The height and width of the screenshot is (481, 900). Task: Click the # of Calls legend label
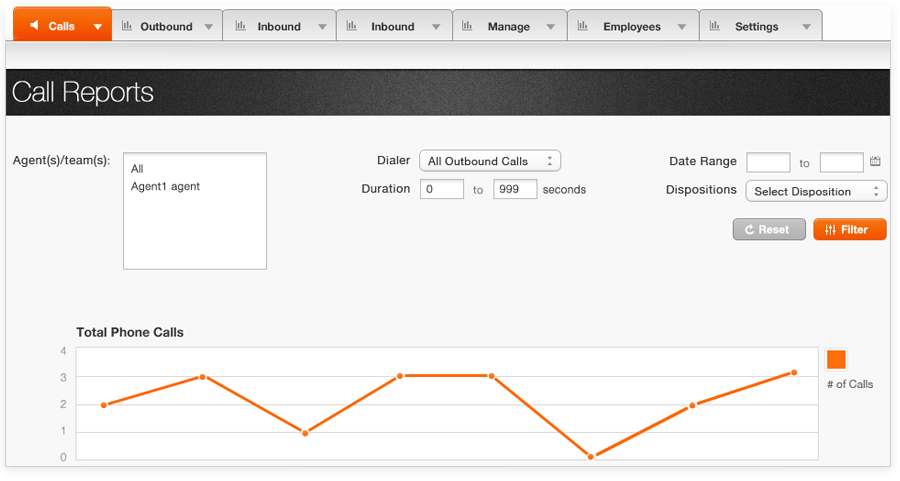tap(849, 384)
